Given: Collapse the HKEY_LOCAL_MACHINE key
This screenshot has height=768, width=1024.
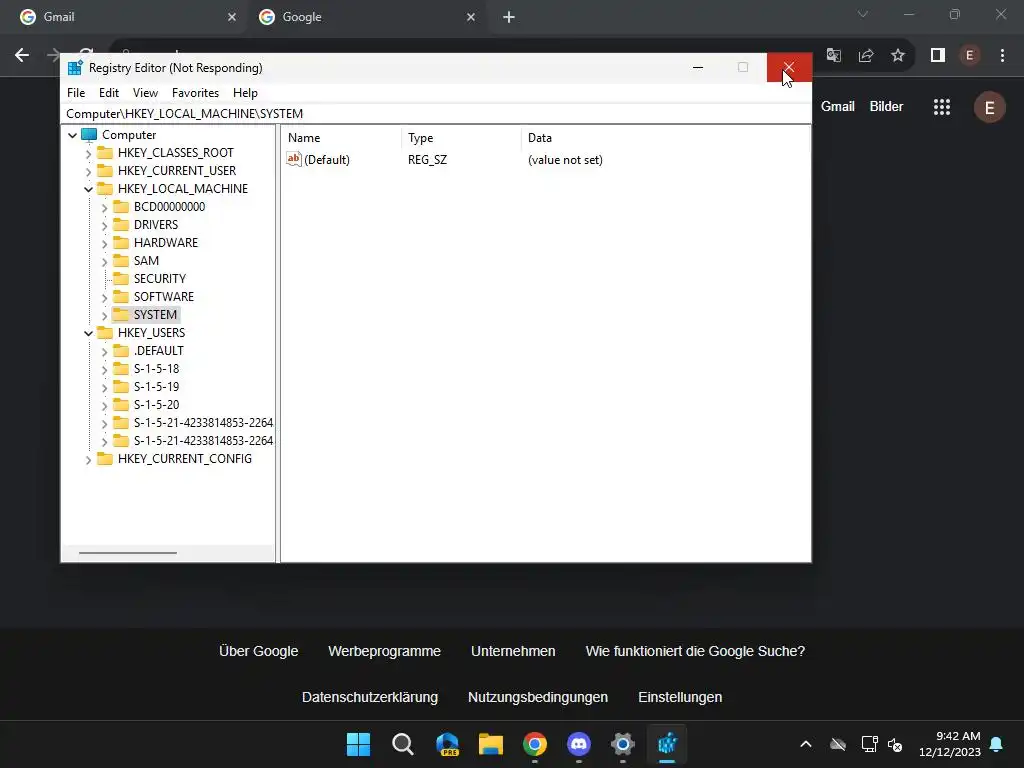Looking at the screenshot, I should (x=88, y=189).
